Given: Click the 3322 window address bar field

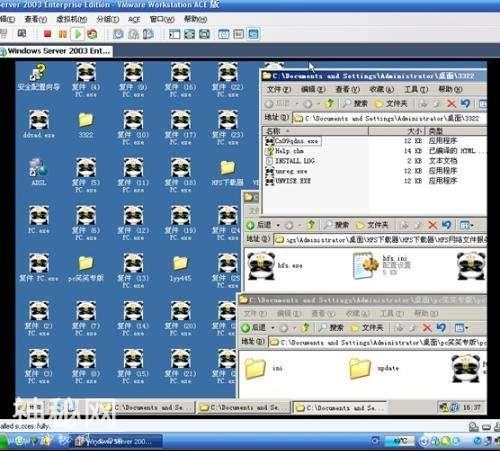Looking at the screenshot, I should pos(389,118).
